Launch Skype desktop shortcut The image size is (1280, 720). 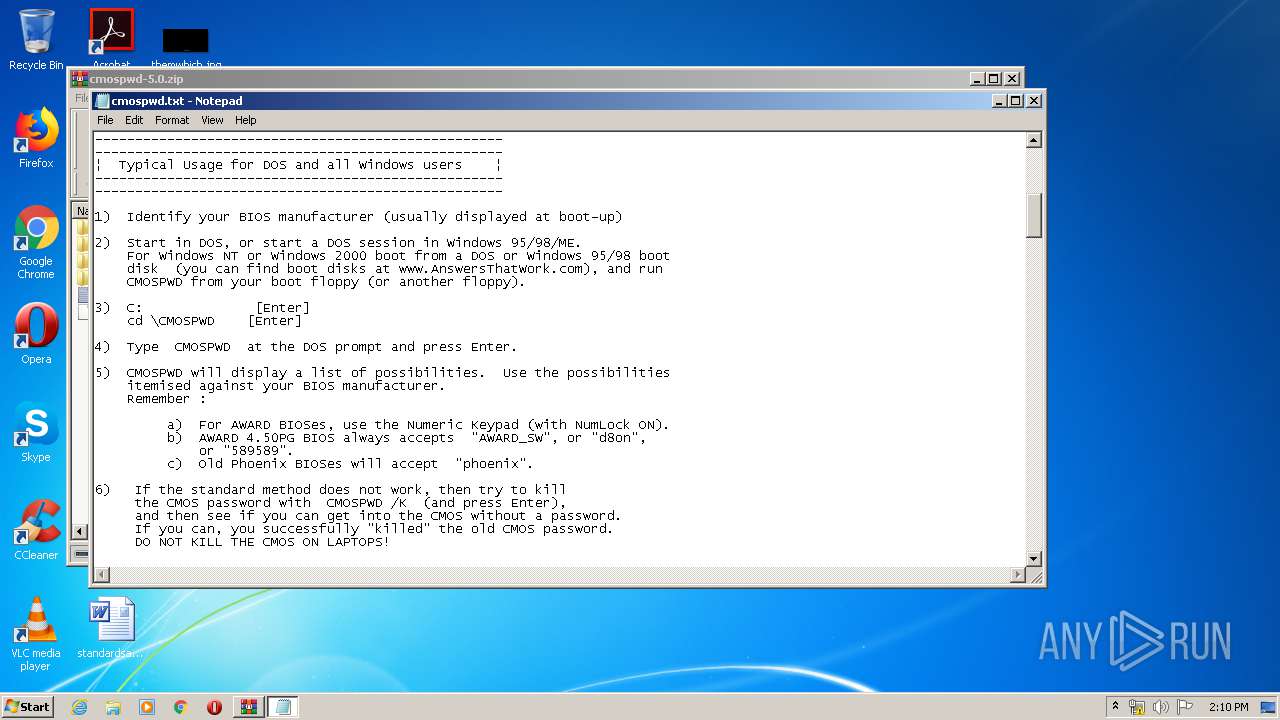(x=36, y=432)
